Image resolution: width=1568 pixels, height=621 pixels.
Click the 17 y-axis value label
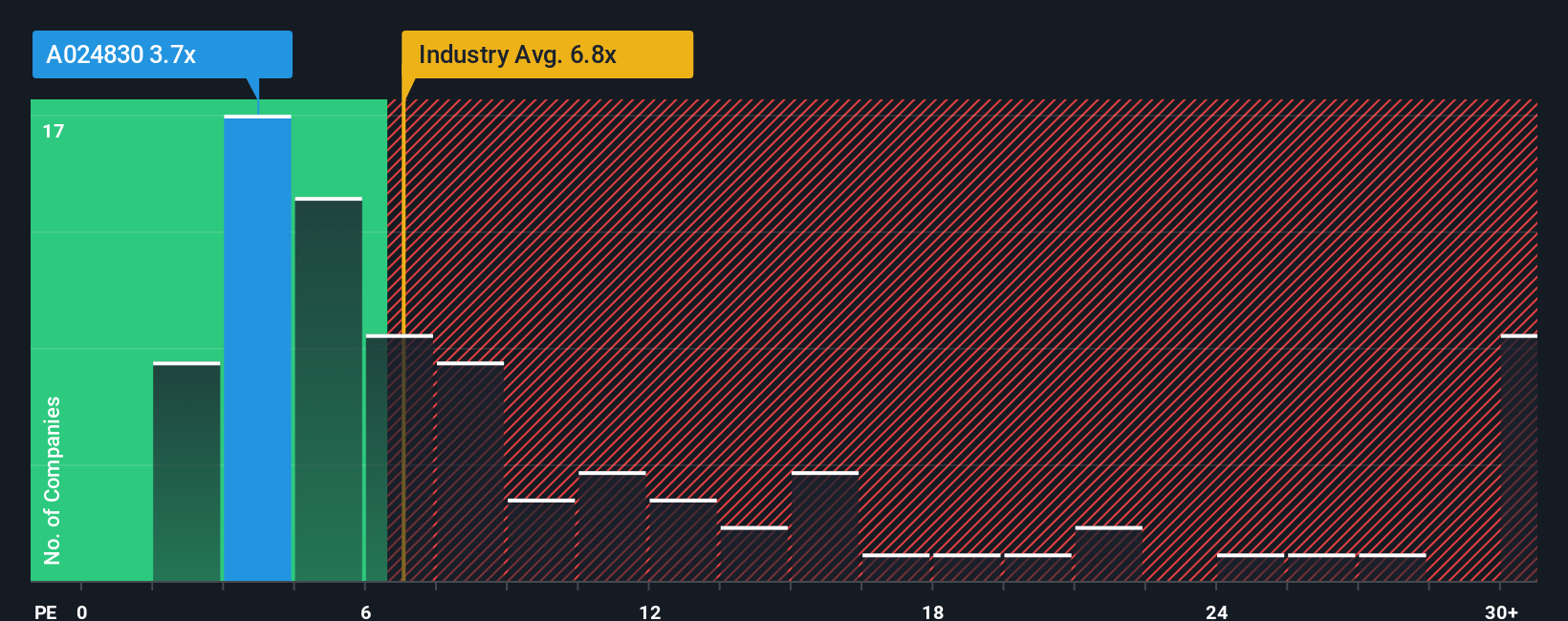pyautogui.click(x=54, y=132)
